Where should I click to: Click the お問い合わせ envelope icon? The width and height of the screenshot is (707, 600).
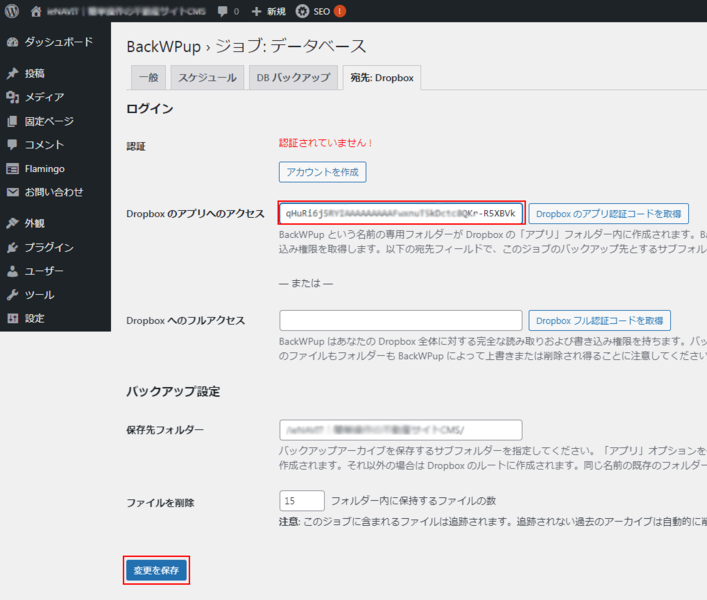(x=13, y=192)
